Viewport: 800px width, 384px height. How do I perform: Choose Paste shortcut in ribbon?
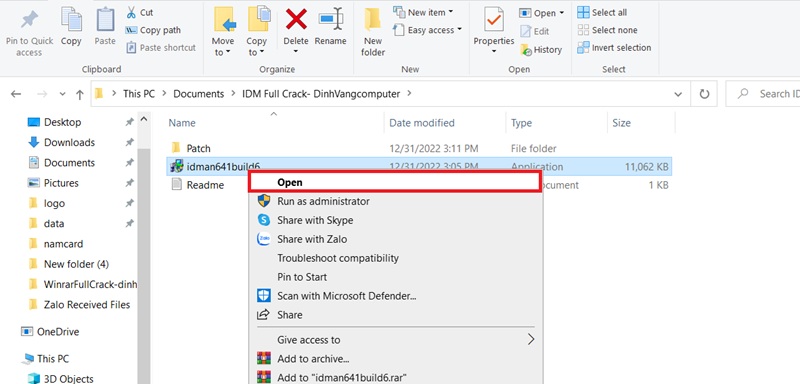click(x=161, y=47)
